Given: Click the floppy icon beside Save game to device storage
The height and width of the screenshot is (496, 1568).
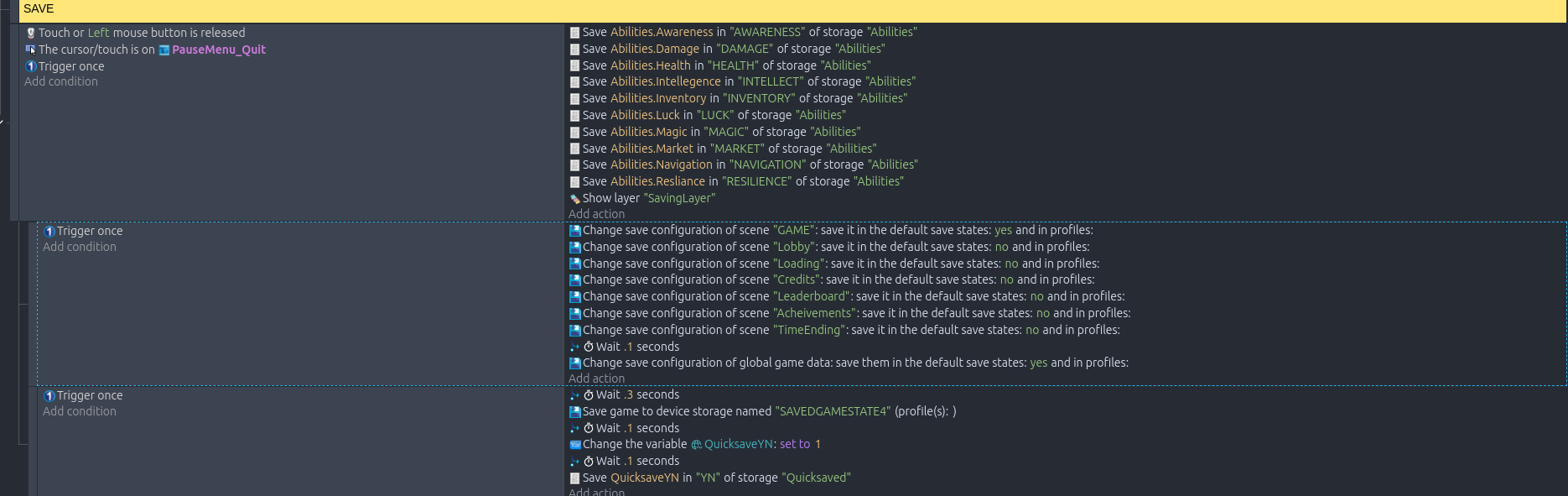Looking at the screenshot, I should pyautogui.click(x=574, y=412).
